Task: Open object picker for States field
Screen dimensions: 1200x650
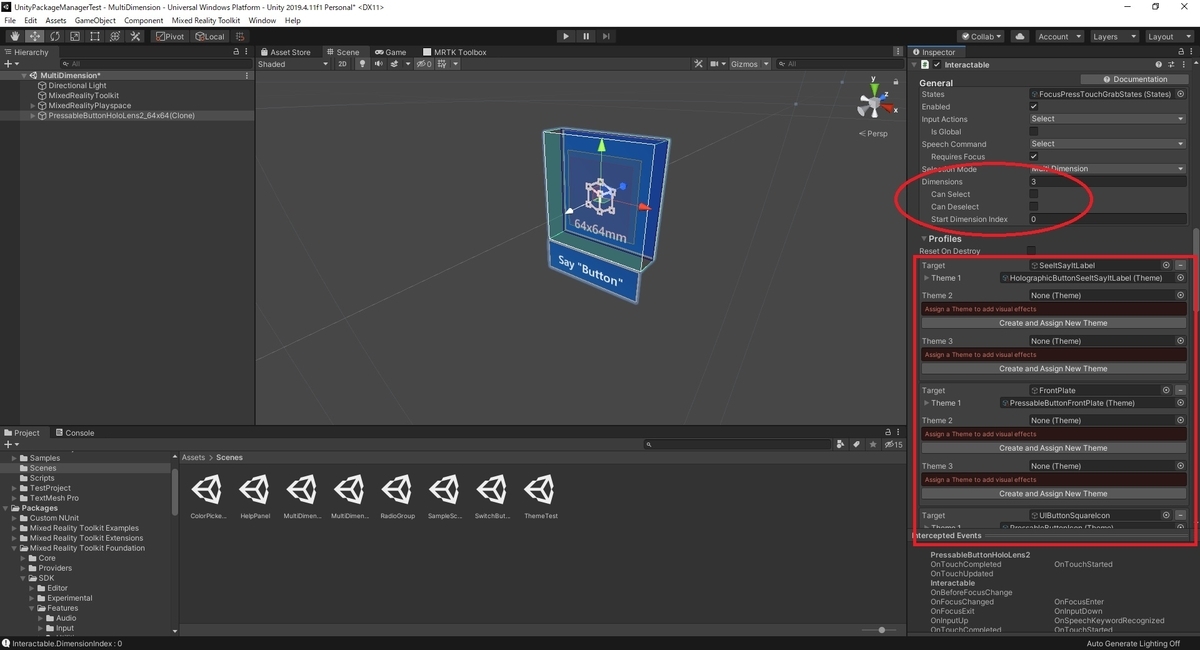Action: (1180, 94)
